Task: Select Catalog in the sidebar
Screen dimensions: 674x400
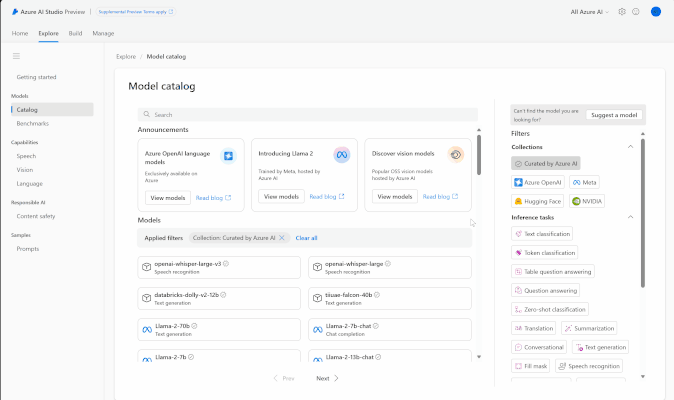Action: (52, 110)
